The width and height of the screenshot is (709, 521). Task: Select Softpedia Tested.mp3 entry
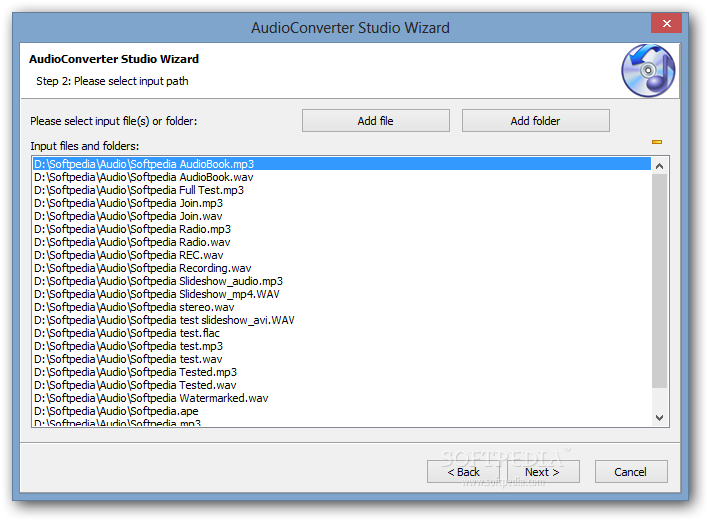click(342, 372)
